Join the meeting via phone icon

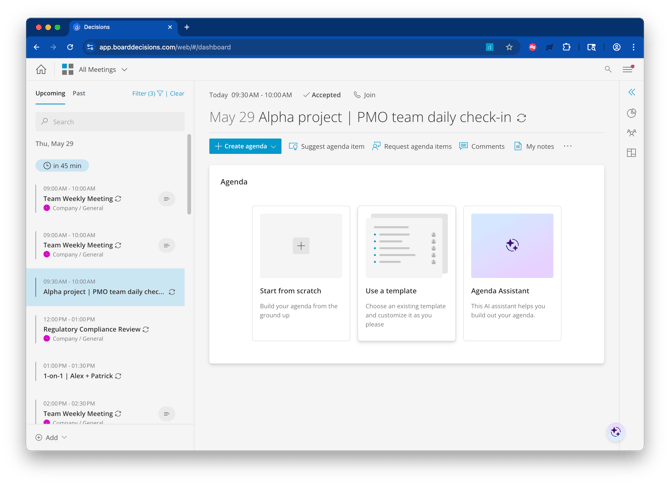click(x=364, y=95)
